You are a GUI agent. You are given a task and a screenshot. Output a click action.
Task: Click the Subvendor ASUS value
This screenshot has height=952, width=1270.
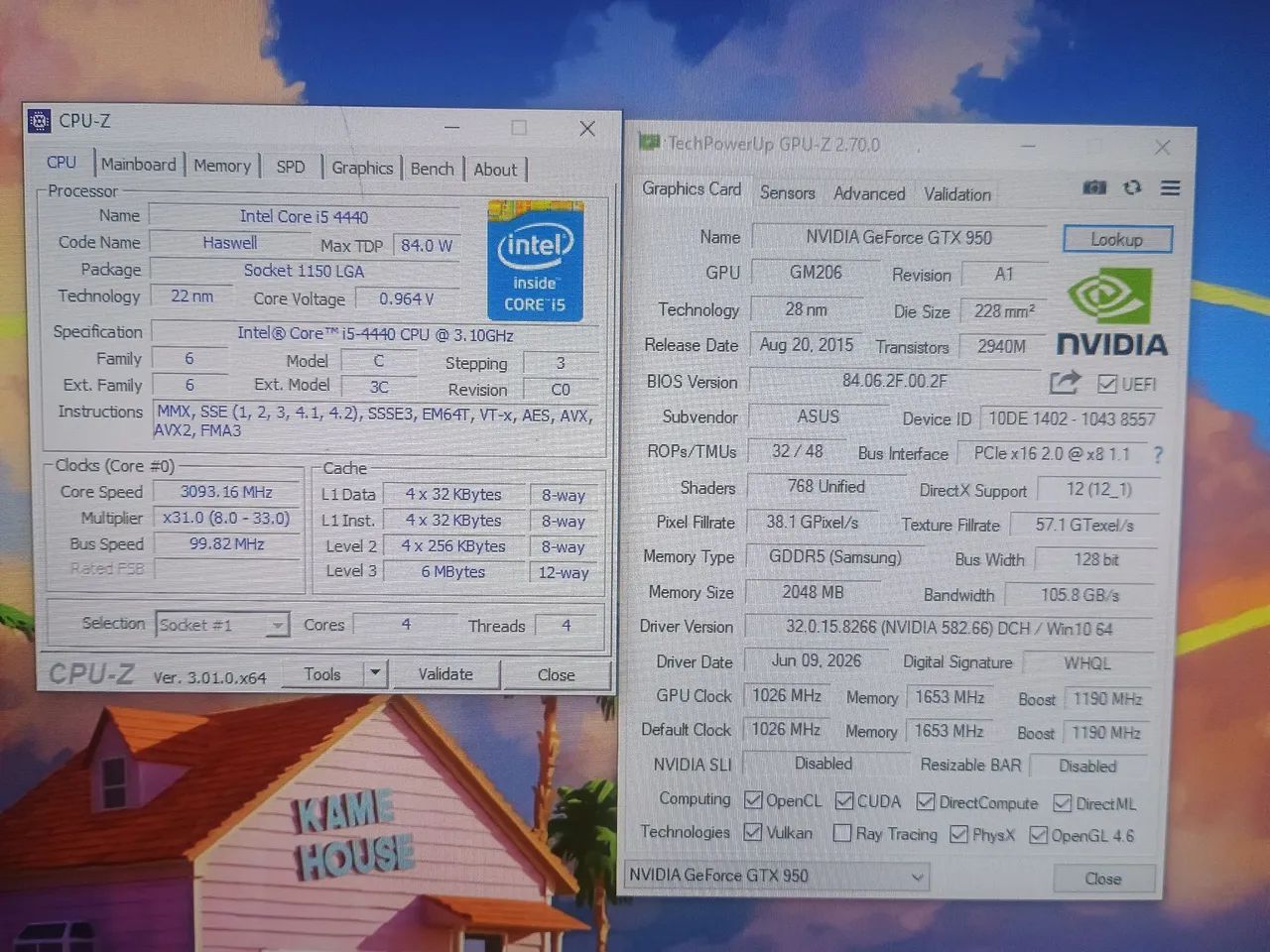coord(819,416)
